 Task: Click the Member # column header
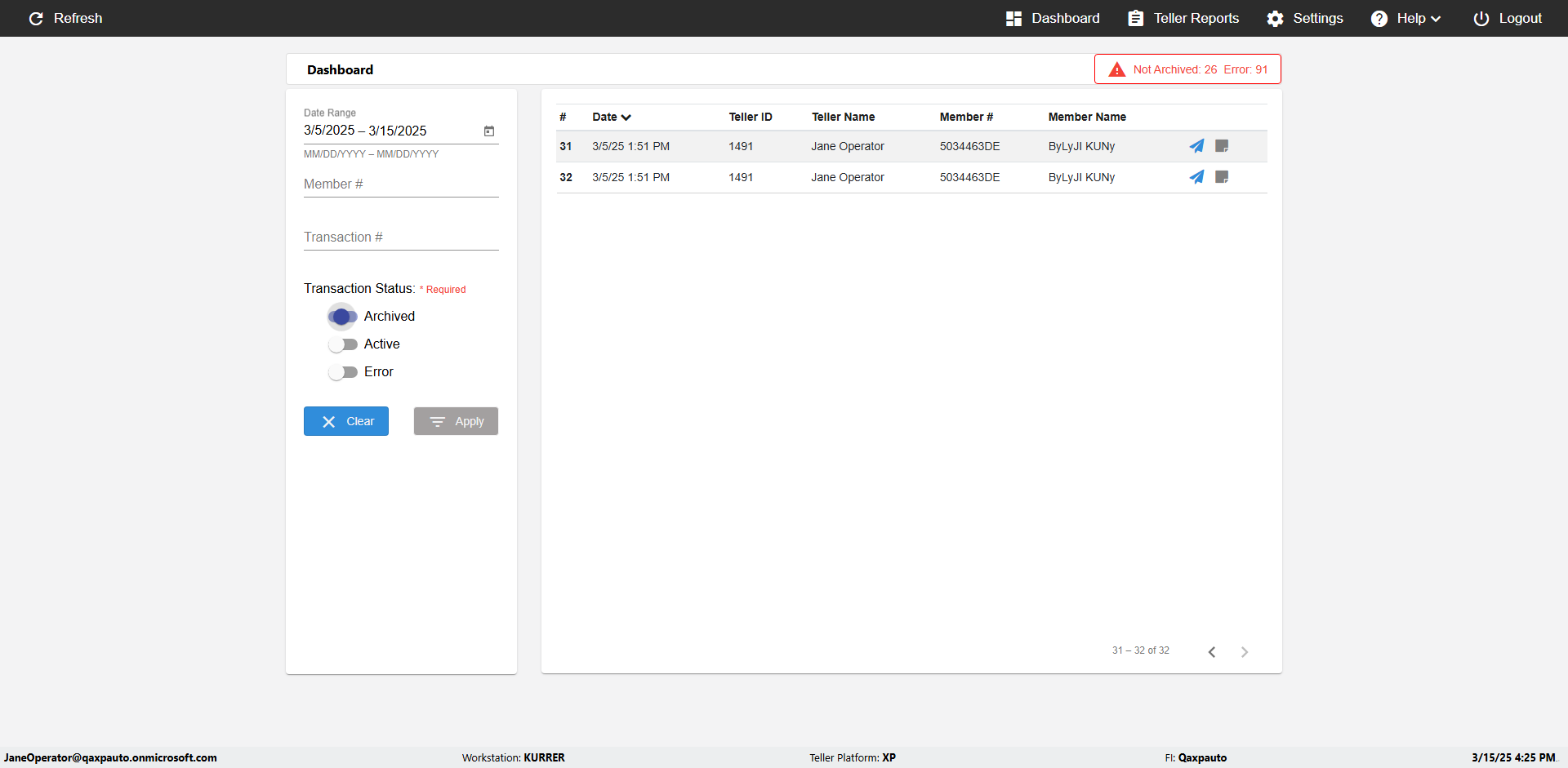966,117
